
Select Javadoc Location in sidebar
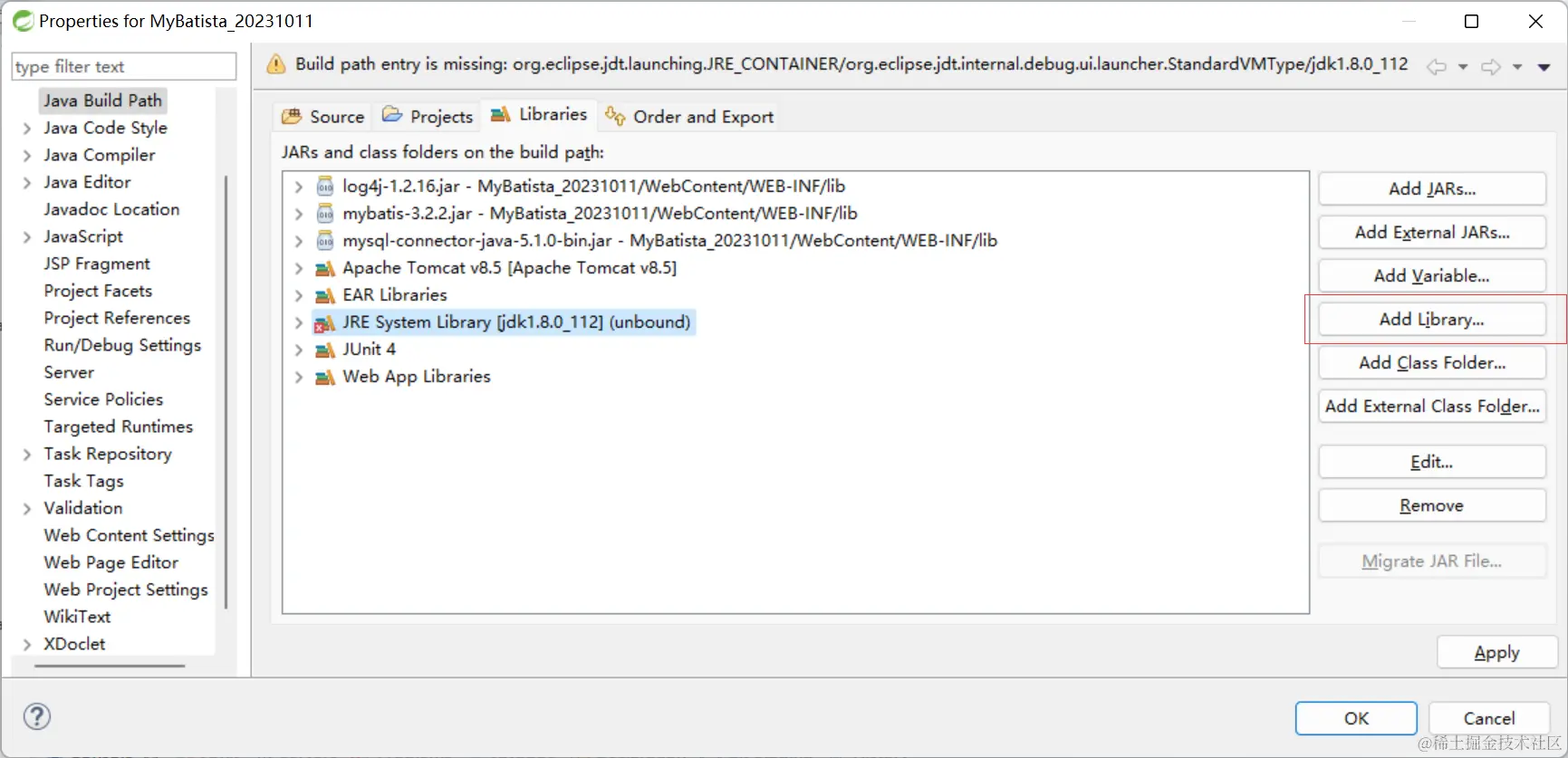111,209
